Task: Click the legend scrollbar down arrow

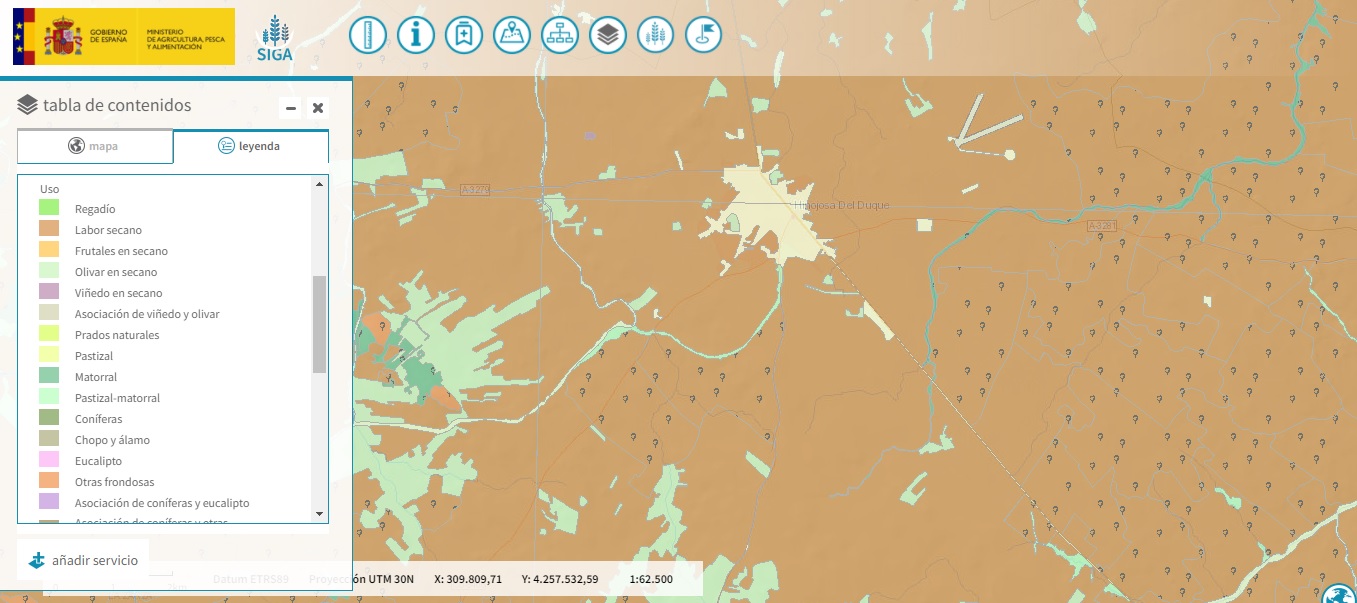Action: [320, 514]
